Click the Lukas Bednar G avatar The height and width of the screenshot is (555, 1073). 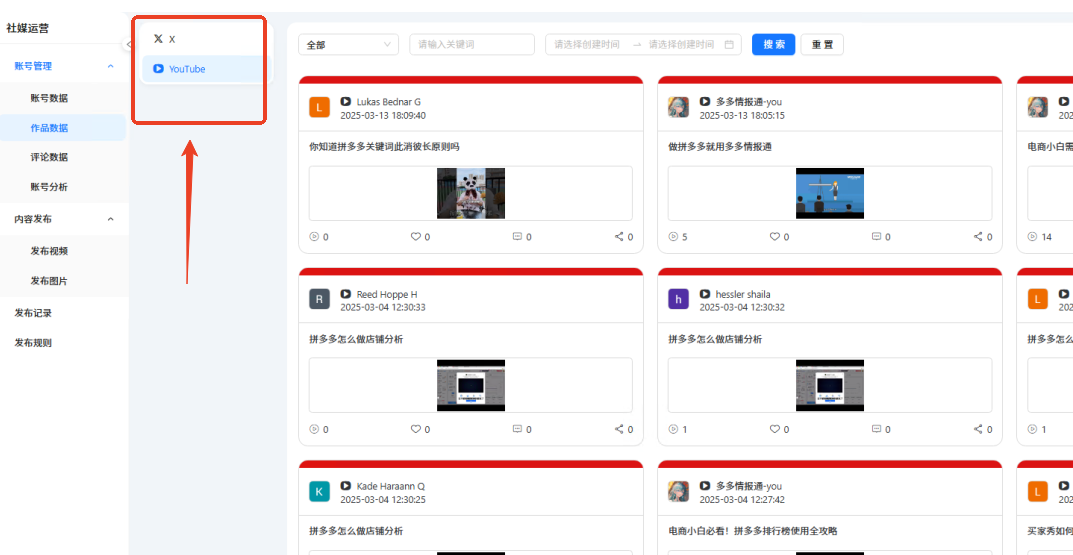point(320,107)
